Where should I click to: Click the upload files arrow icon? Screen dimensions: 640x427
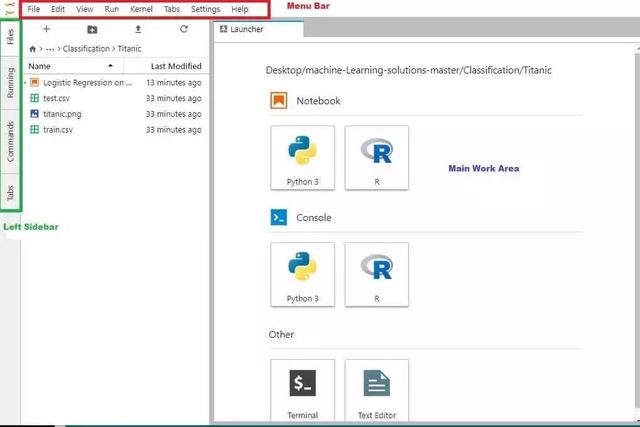click(x=138, y=29)
